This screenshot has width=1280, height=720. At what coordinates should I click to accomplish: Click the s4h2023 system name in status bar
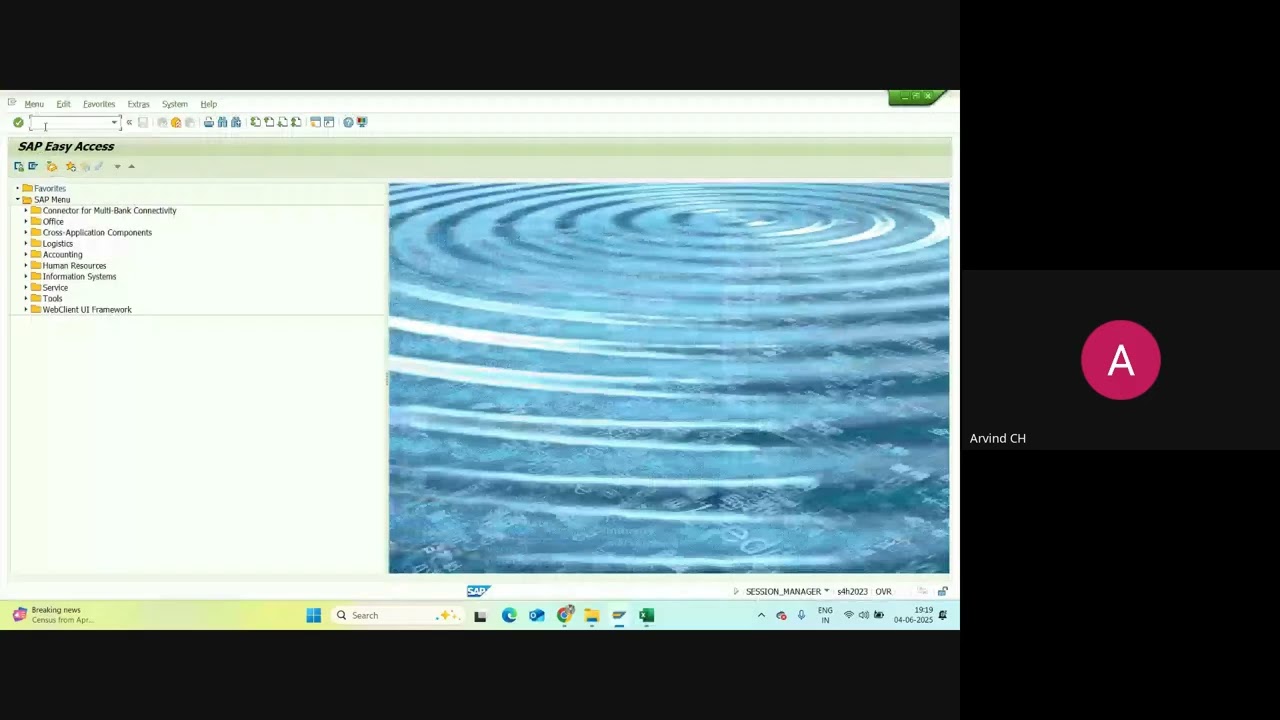pos(852,591)
